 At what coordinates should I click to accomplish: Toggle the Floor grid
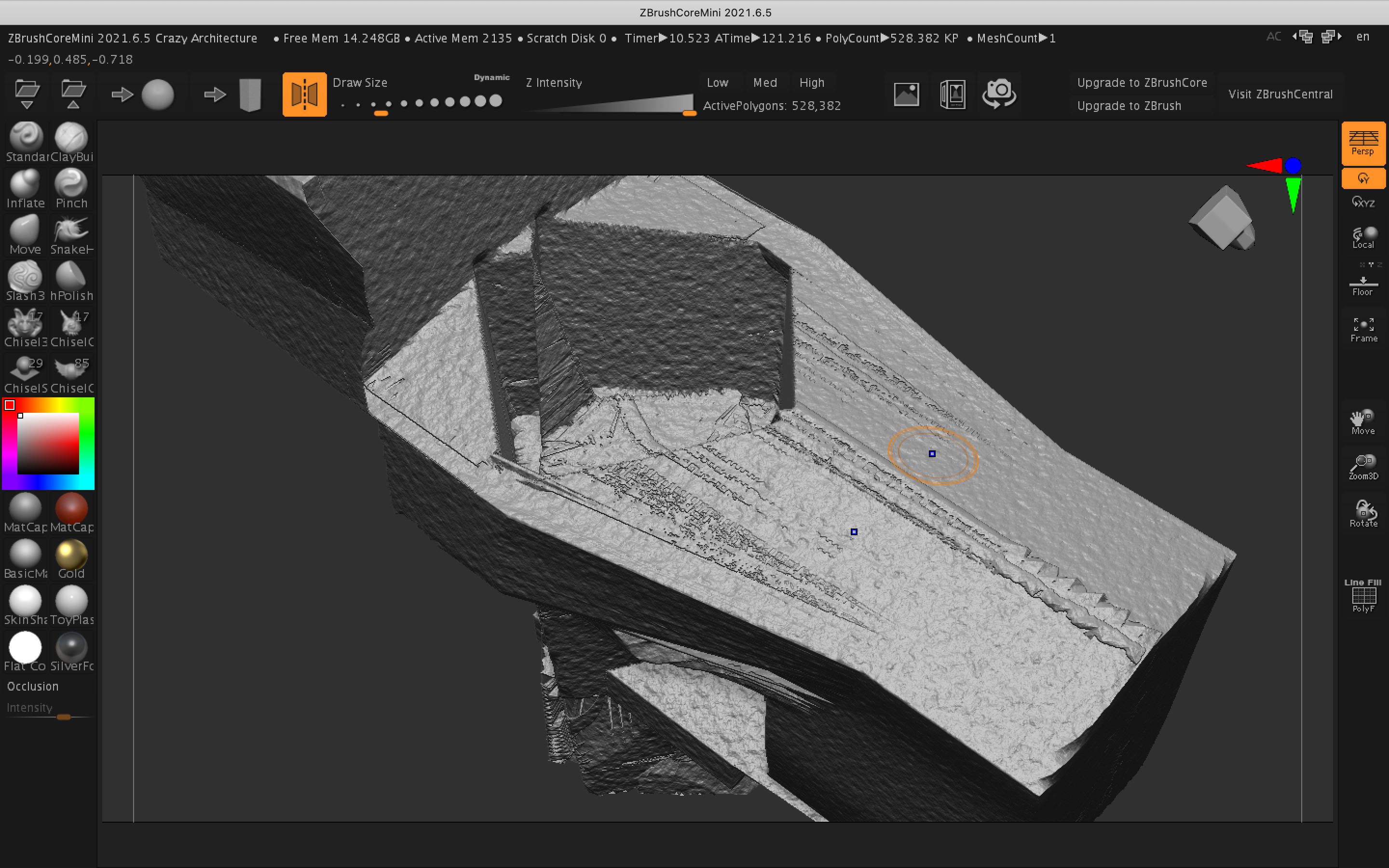pos(1363,286)
